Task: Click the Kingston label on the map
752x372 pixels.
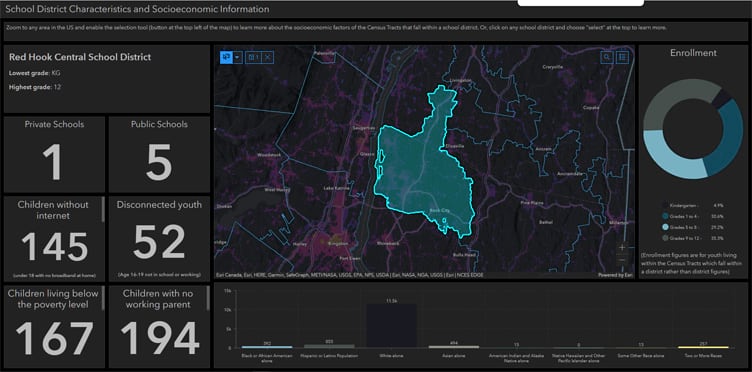Action: coord(338,244)
